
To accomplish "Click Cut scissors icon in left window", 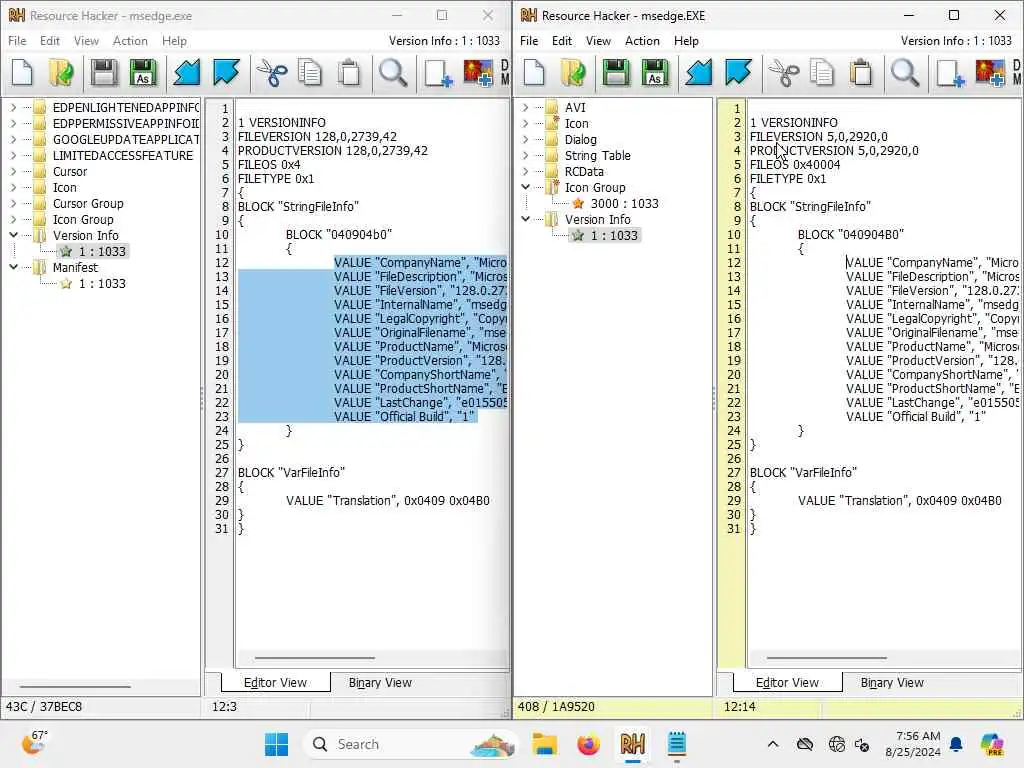I will pyautogui.click(x=271, y=72).
